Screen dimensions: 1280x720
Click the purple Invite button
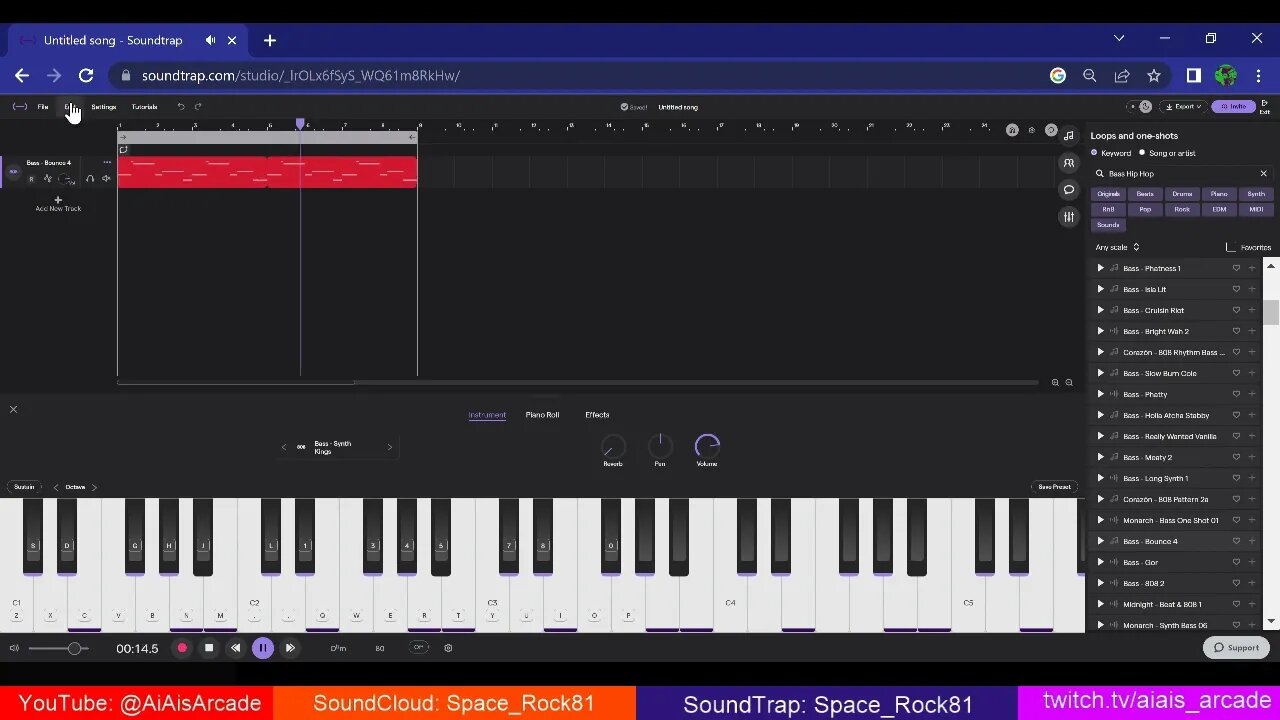click(x=1233, y=106)
